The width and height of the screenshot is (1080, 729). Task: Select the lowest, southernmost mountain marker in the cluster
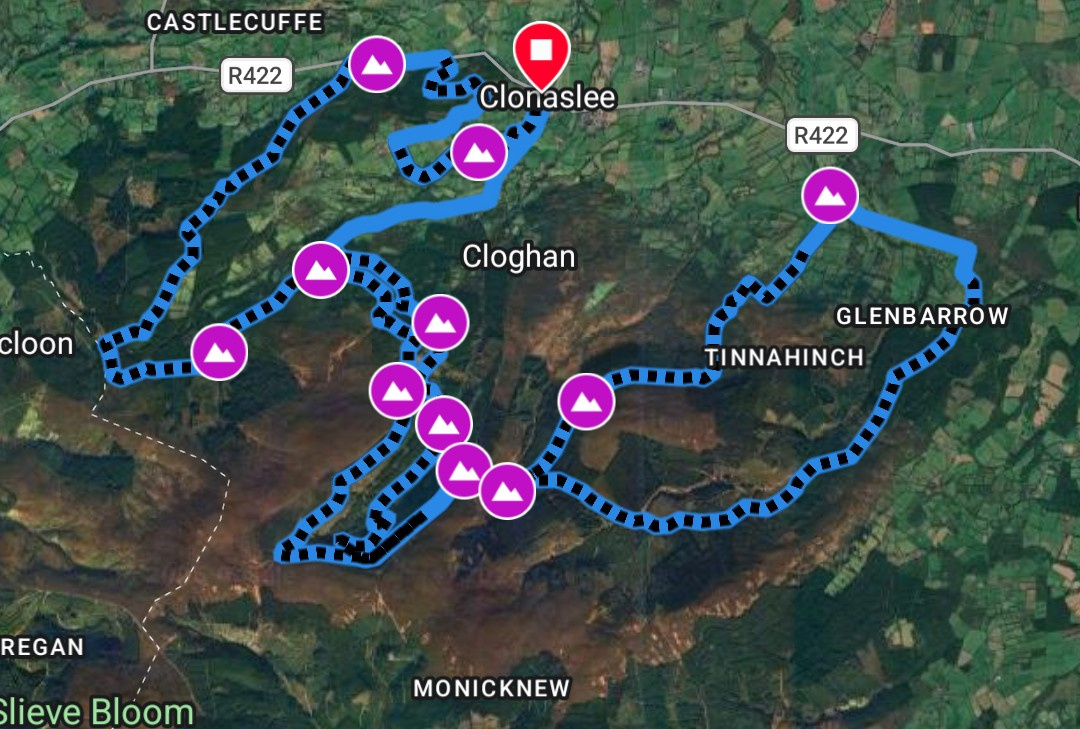pyautogui.click(x=507, y=491)
